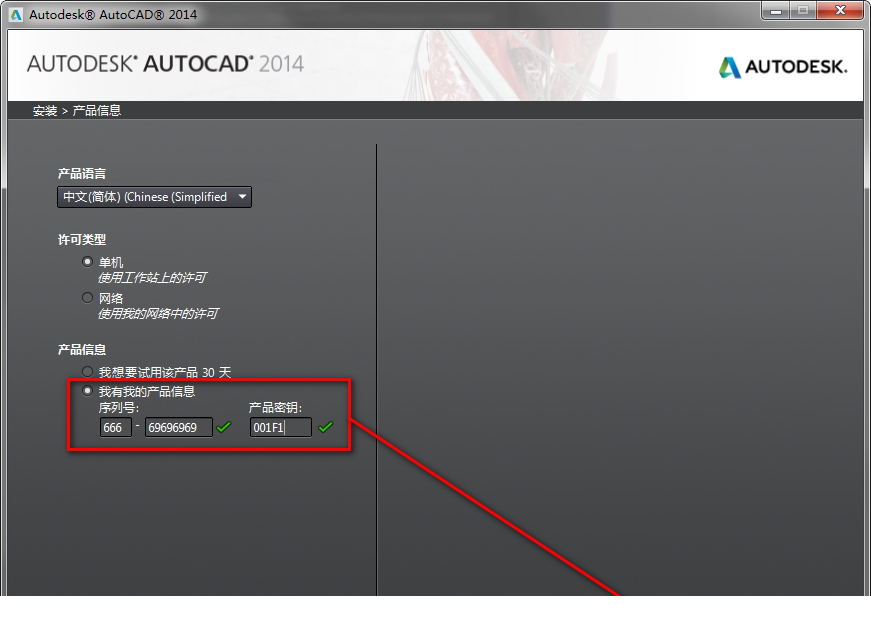This screenshot has width=871, height=619.
Task: Select the 单机 standalone license radio button
Action: click(x=87, y=261)
